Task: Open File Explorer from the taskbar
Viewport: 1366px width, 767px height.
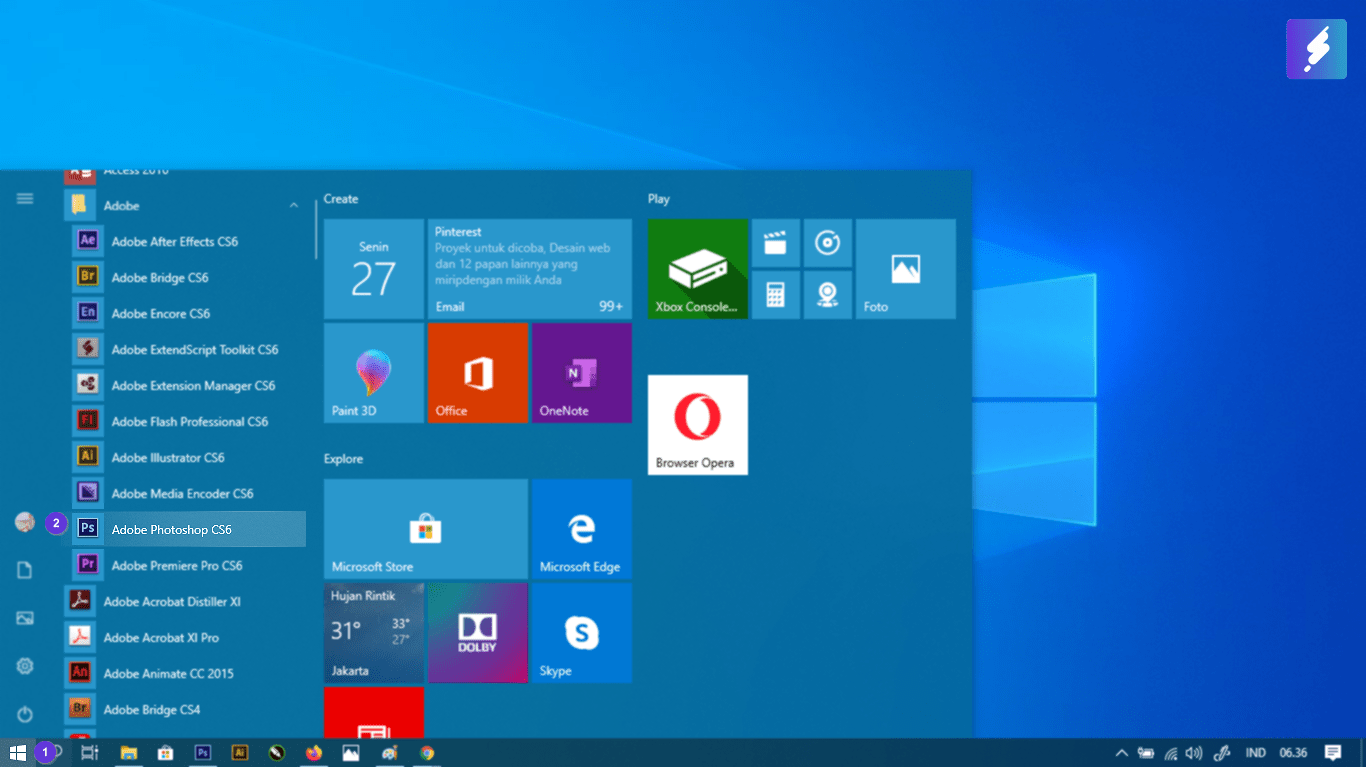Action: tap(128, 753)
